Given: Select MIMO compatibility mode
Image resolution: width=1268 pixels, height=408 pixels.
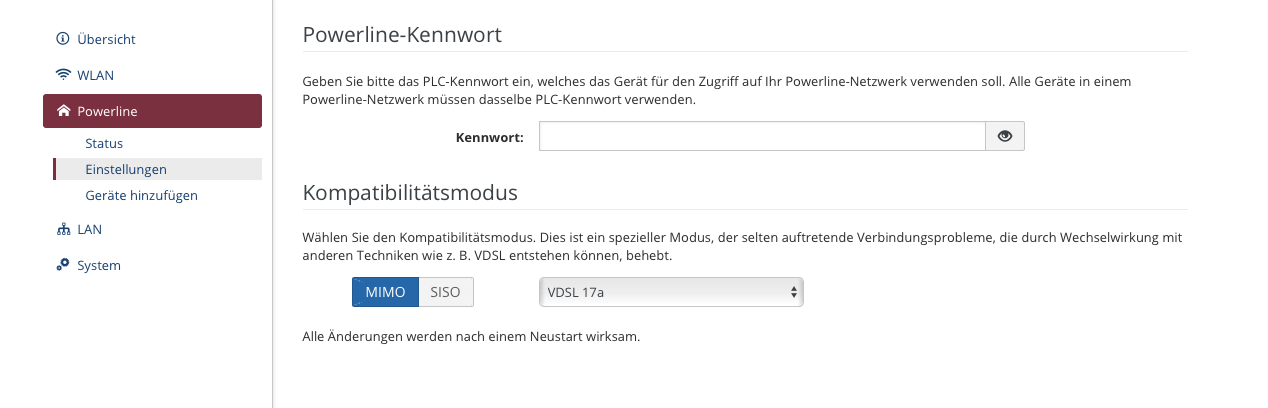Looking at the screenshot, I should pos(385,292).
